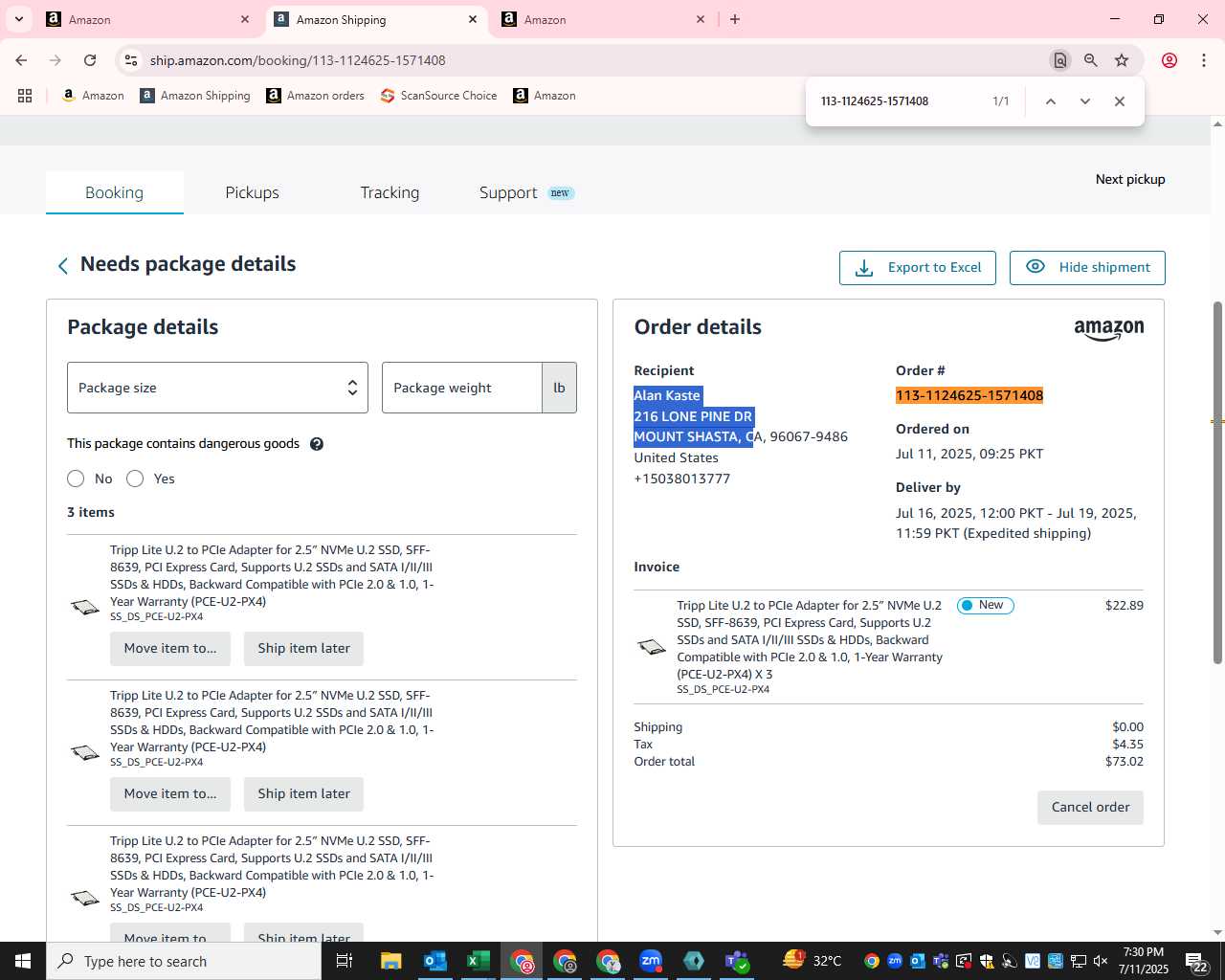The width and height of the screenshot is (1225, 980).
Task: Click Move item to... for first item
Action: (170, 649)
